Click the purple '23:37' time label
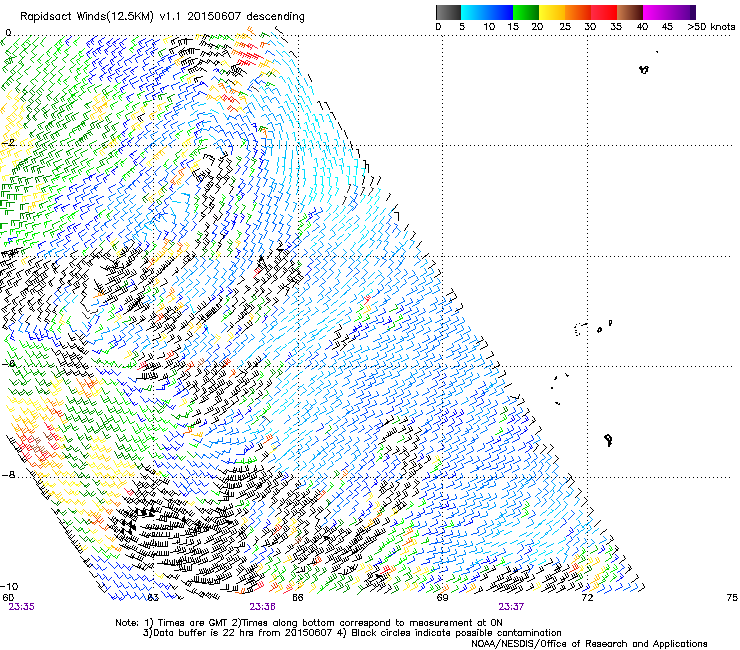The image size is (740, 650). [511, 607]
